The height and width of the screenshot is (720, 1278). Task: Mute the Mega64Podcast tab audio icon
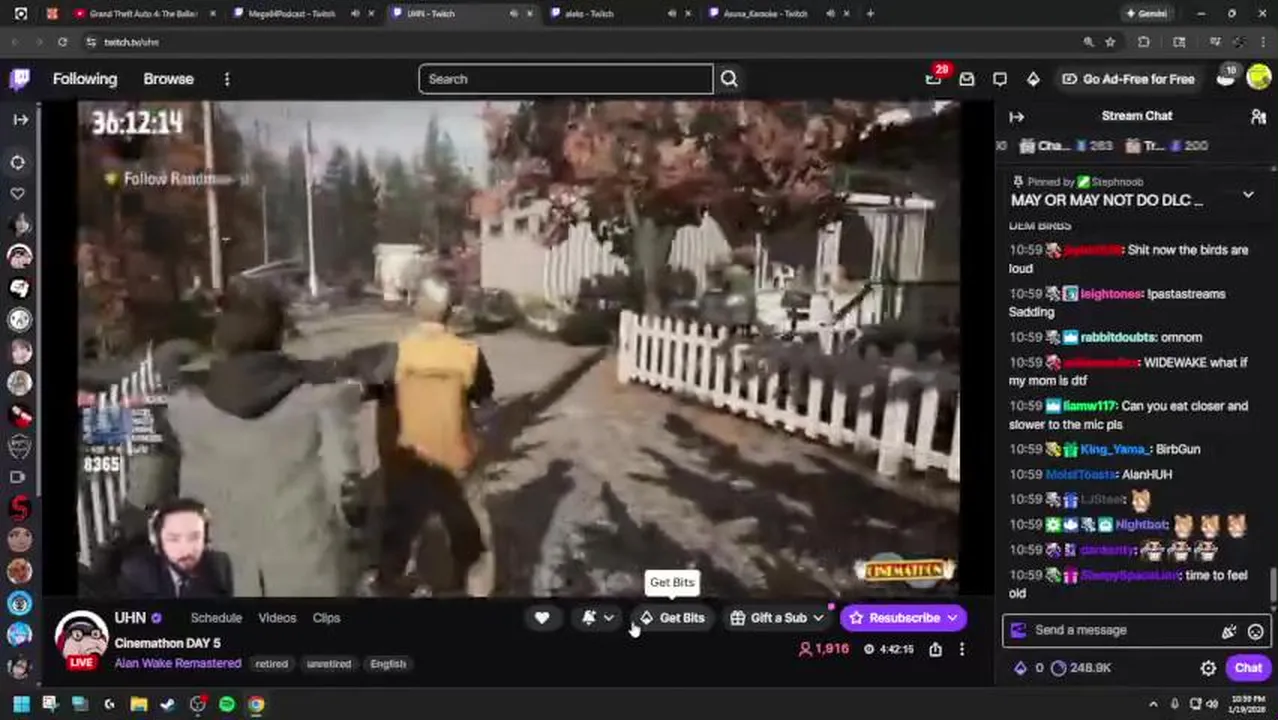(x=355, y=13)
